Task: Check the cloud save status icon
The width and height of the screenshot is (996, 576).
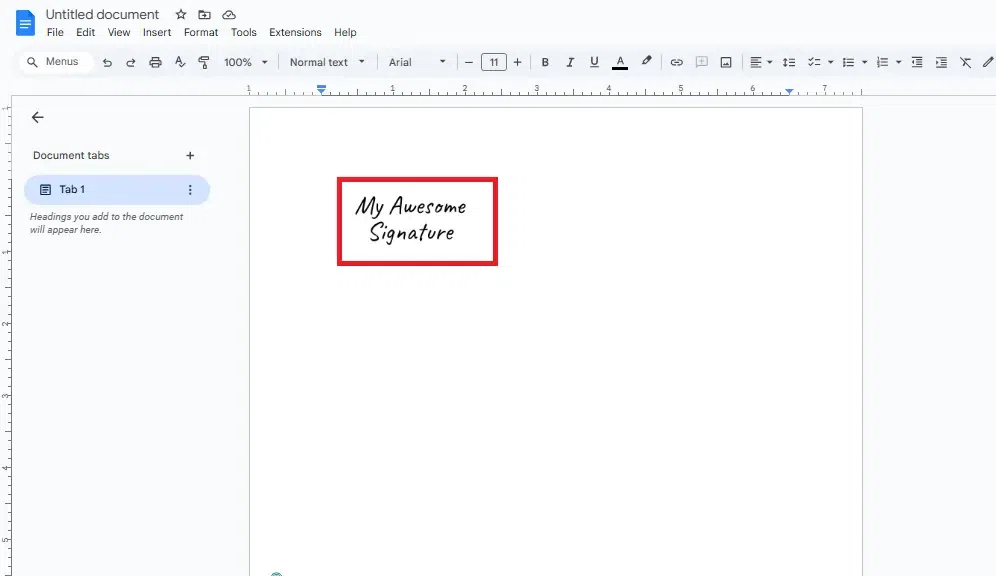Action: pyautogui.click(x=229, y=15)
